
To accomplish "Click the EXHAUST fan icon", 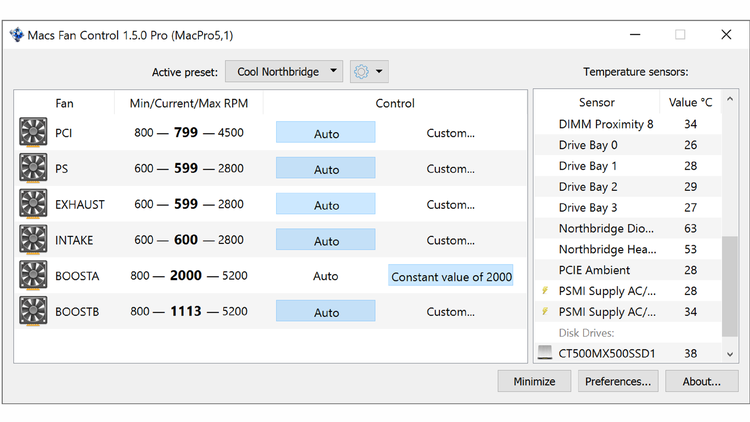I will 33,204.
